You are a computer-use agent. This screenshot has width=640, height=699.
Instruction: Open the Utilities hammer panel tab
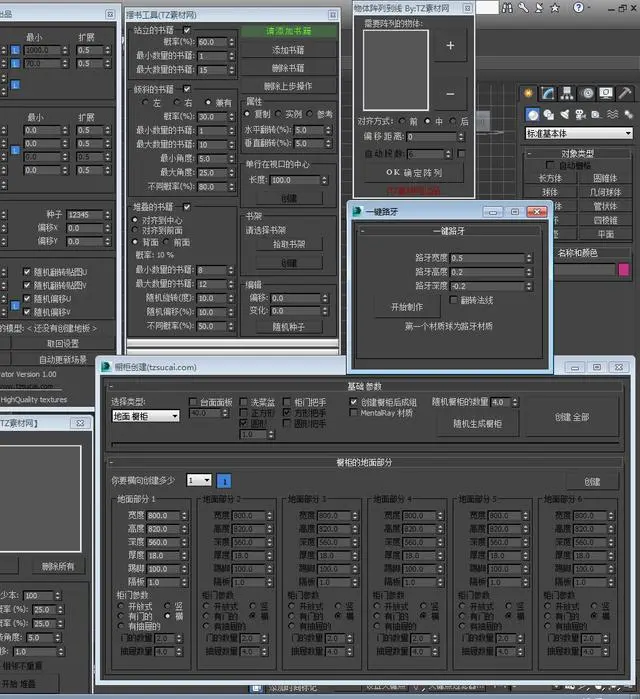point(625,93)
